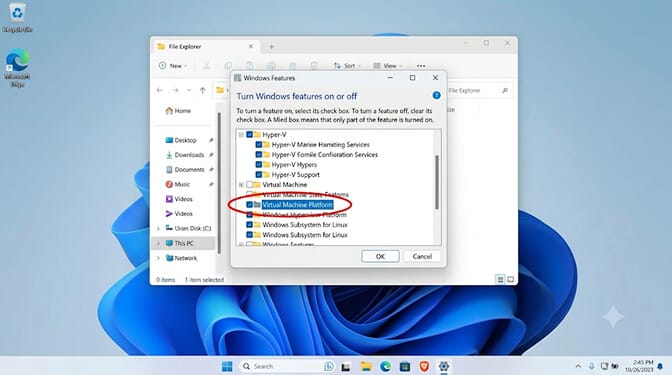Launch Microsoft Edge from the taskbar
Screen dimensions: 672x375
coord(385,366)
